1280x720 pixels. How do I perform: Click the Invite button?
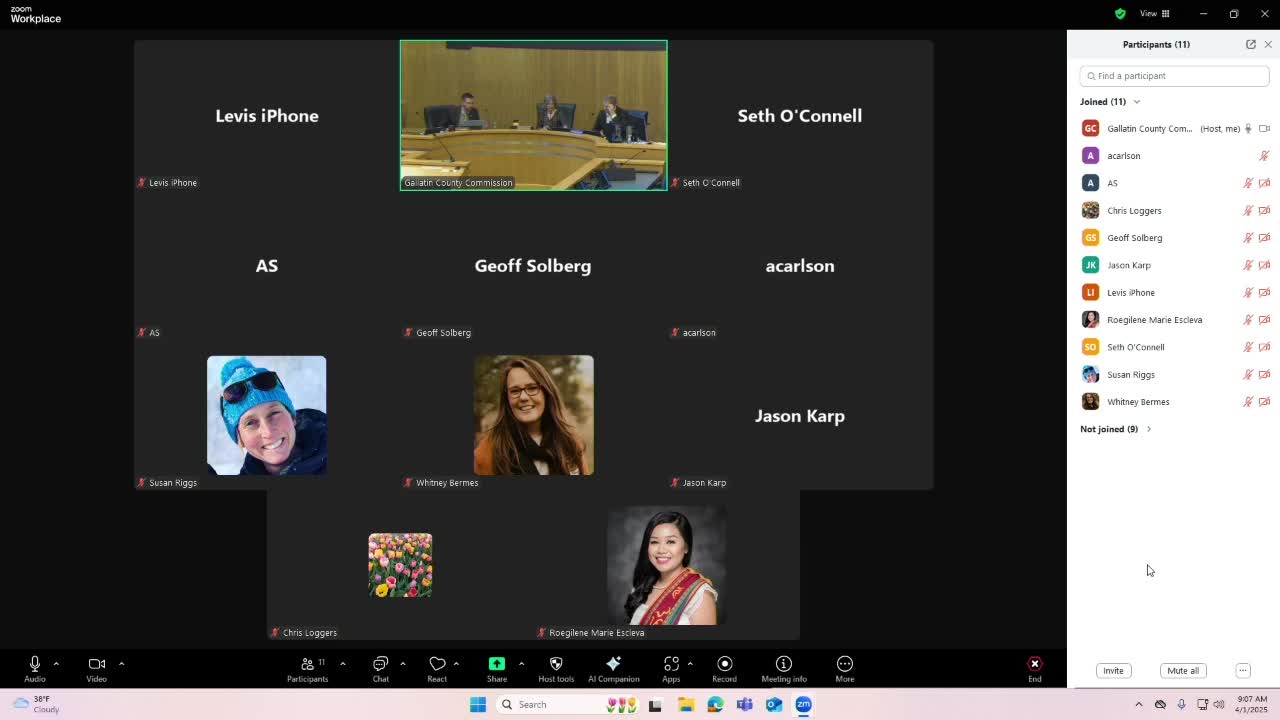pyautogui.click(x=1113, y=671)
